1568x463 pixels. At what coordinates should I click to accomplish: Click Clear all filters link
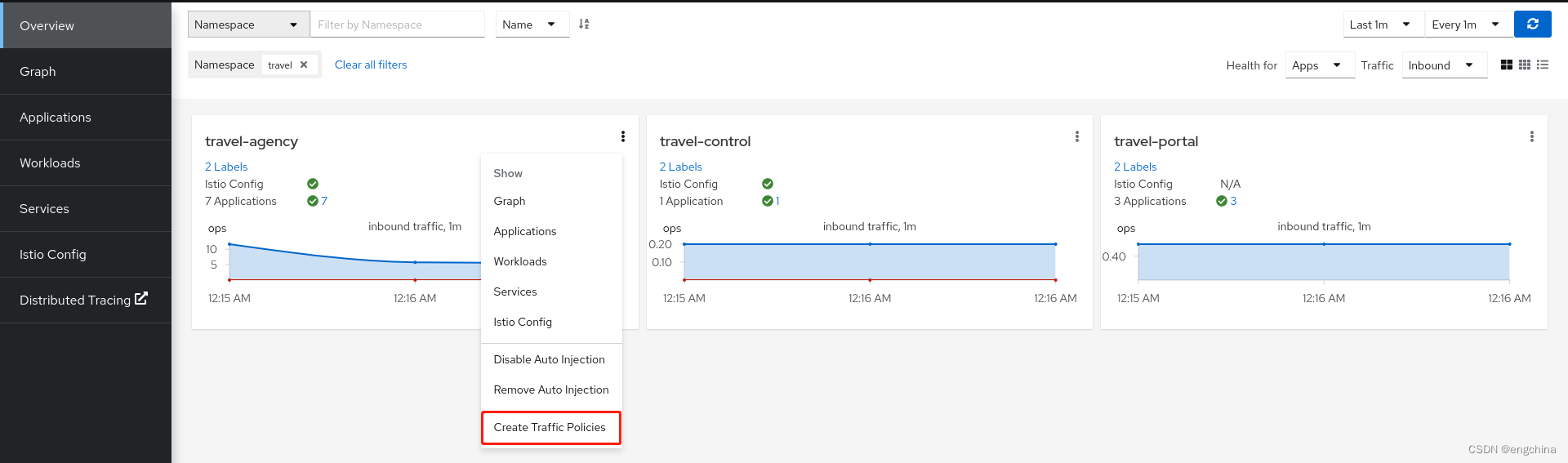pos(371,65)
